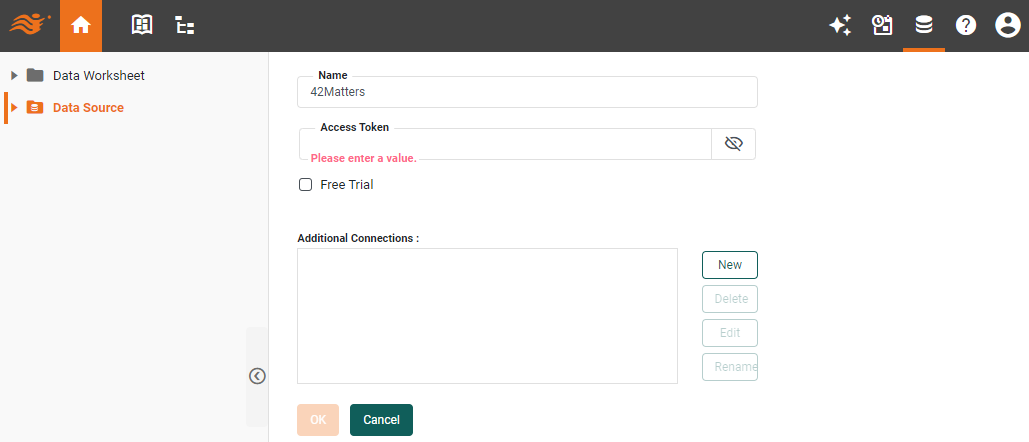Click the sparkle AI assistant icon

[x=840, y=26]
